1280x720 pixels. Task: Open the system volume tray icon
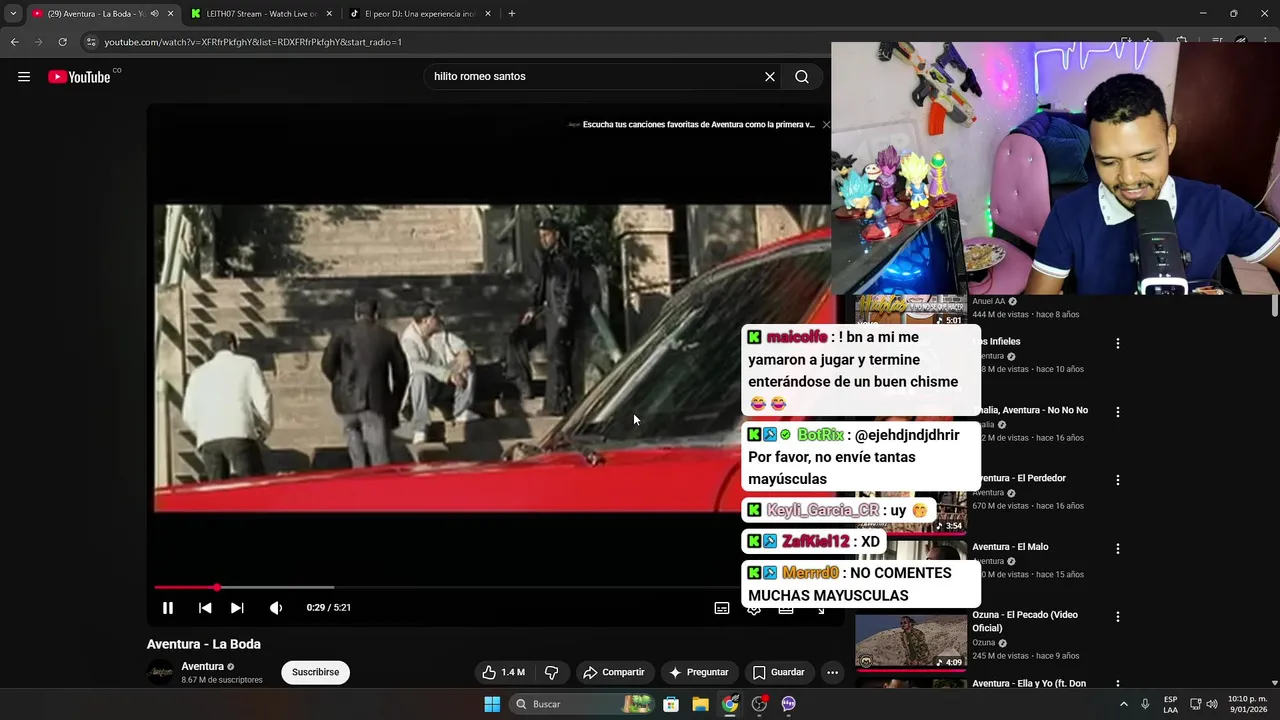tap(1212, 704)
